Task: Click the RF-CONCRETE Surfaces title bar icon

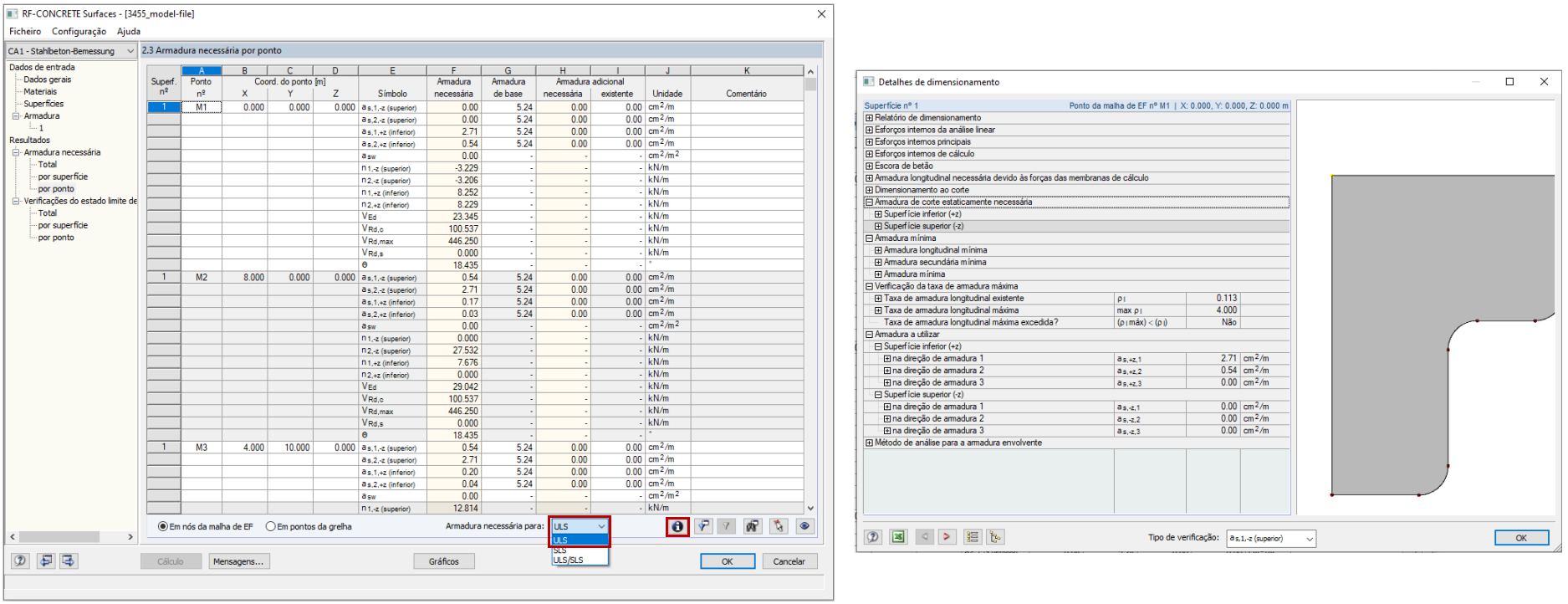Action: [x=12, y=13]
